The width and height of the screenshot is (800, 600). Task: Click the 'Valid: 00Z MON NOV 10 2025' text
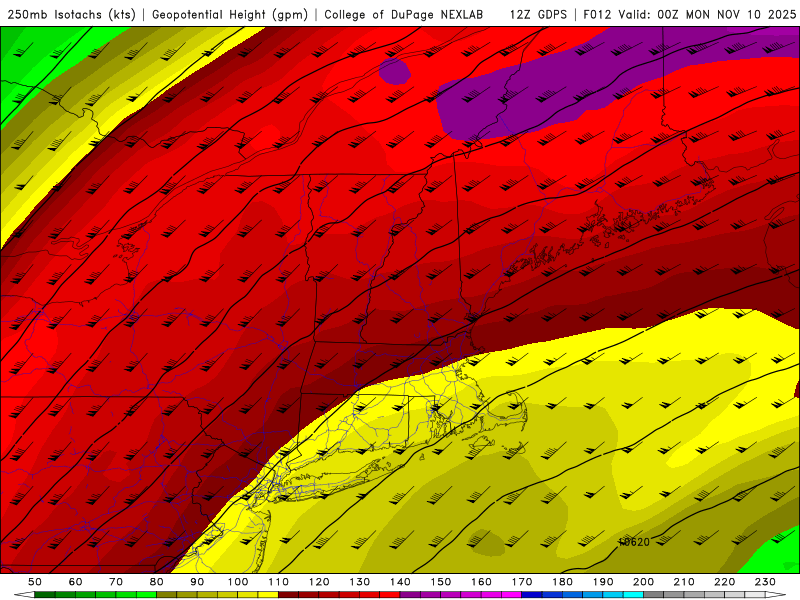(x=707, y=15)
